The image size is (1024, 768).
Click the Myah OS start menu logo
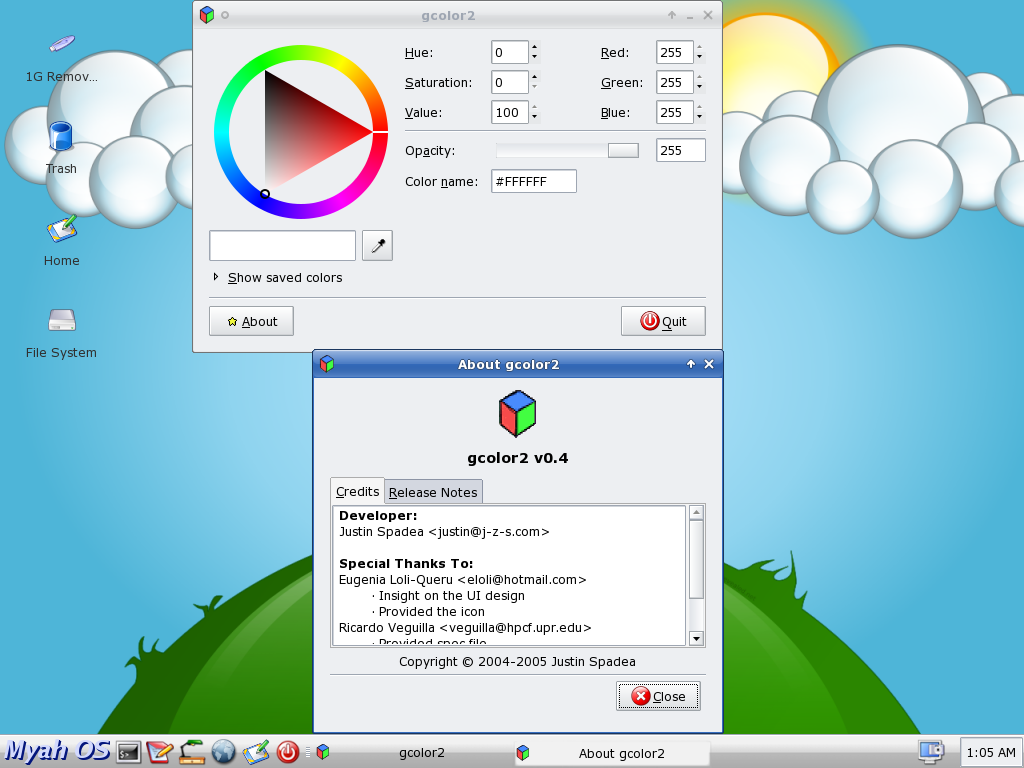pos(57,751)
